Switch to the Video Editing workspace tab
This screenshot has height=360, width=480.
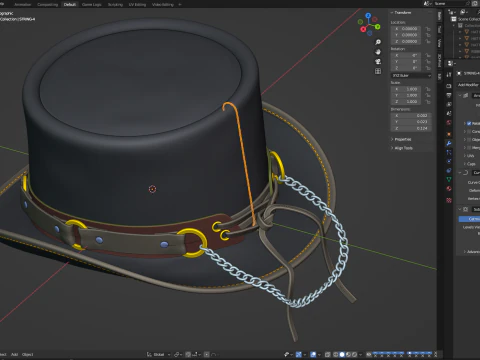pyautogui.click(x=163, y=4)
